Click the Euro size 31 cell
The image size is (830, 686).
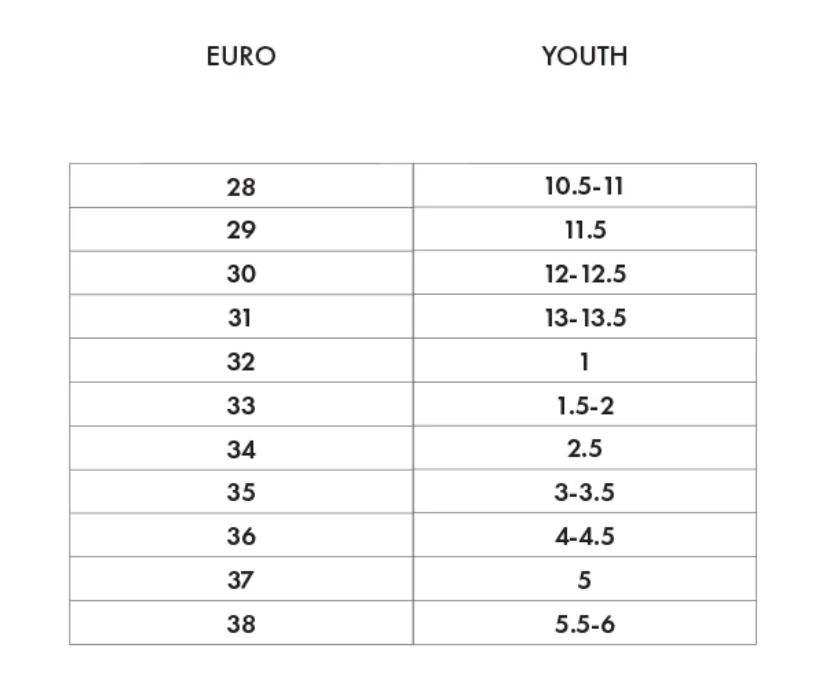click(x=241, y=318)
